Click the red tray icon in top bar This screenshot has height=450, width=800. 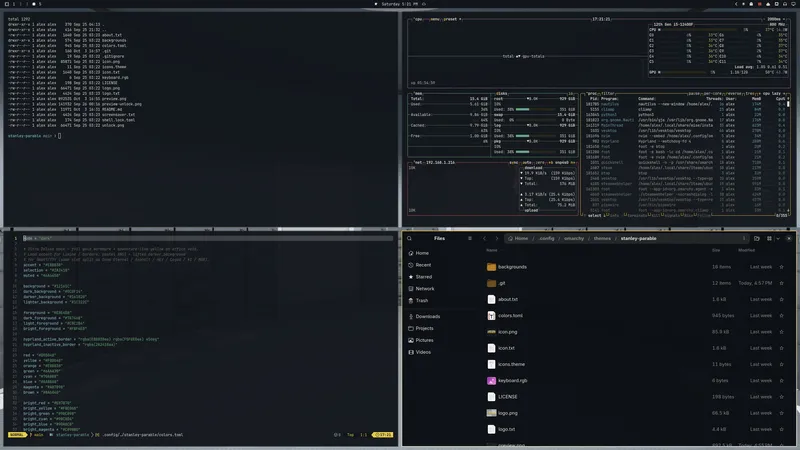(759, 4)
